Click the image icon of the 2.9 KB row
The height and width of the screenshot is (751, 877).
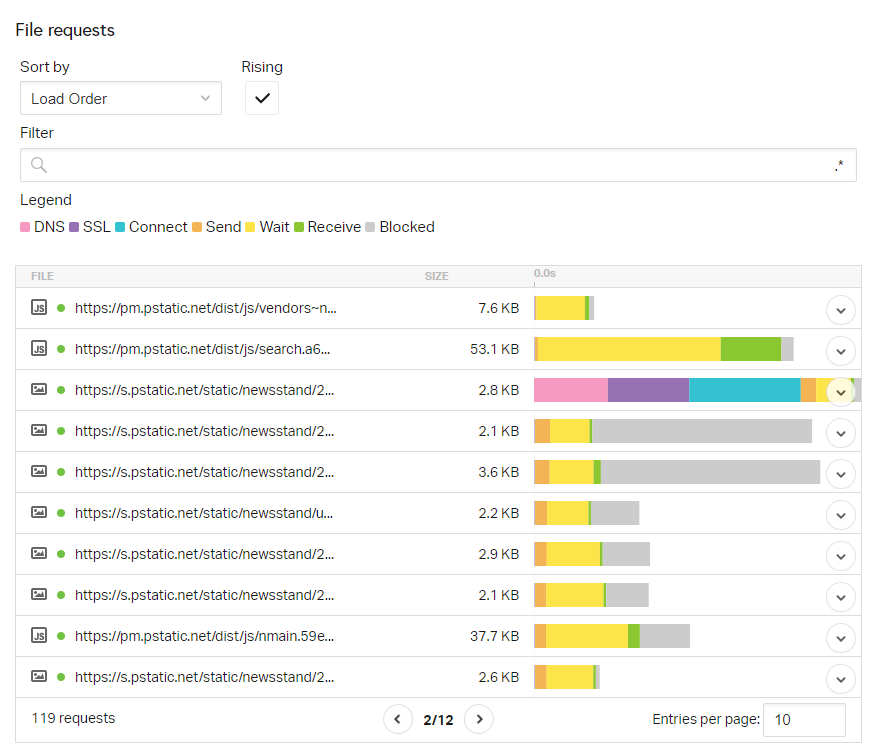39,553
